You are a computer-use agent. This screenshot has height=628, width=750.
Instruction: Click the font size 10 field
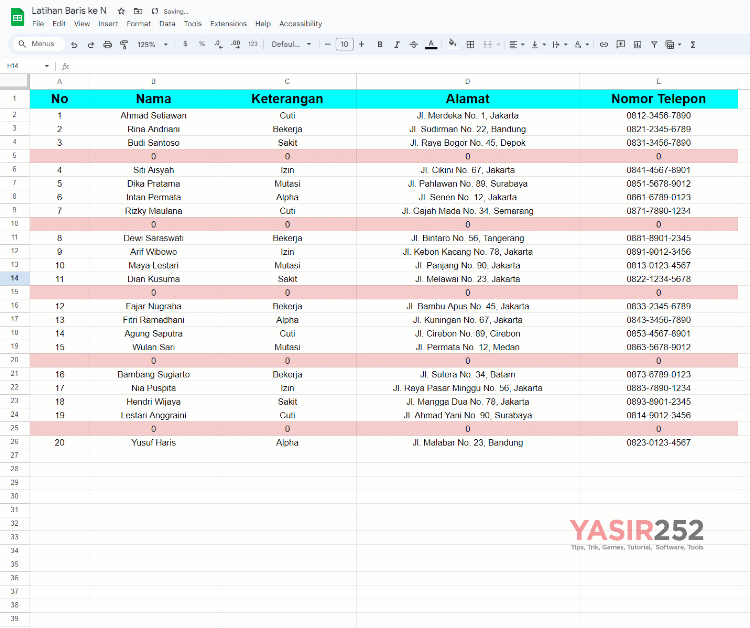coord(344,44)
